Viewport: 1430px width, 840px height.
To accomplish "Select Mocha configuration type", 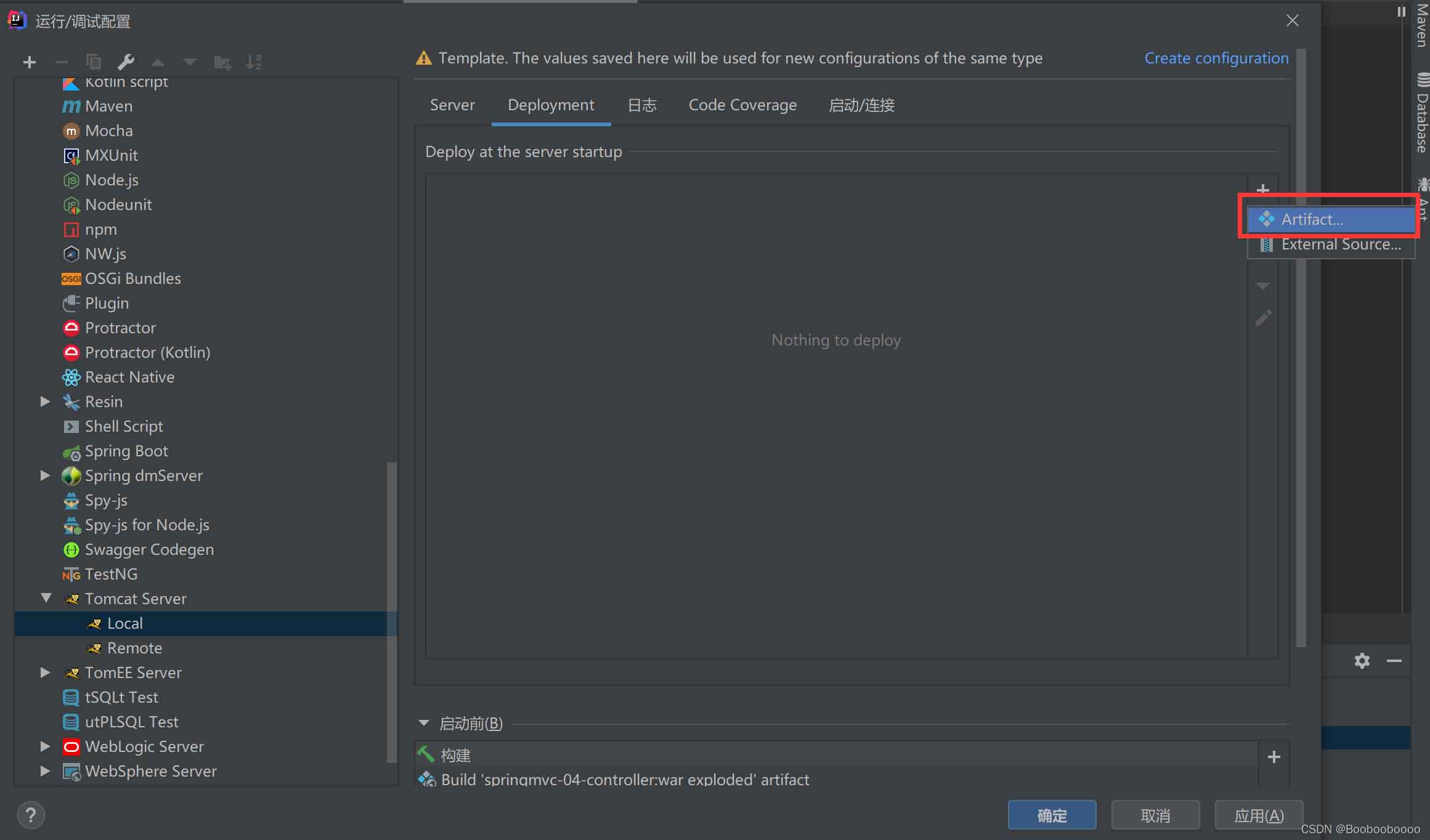I will click(108, 131).
